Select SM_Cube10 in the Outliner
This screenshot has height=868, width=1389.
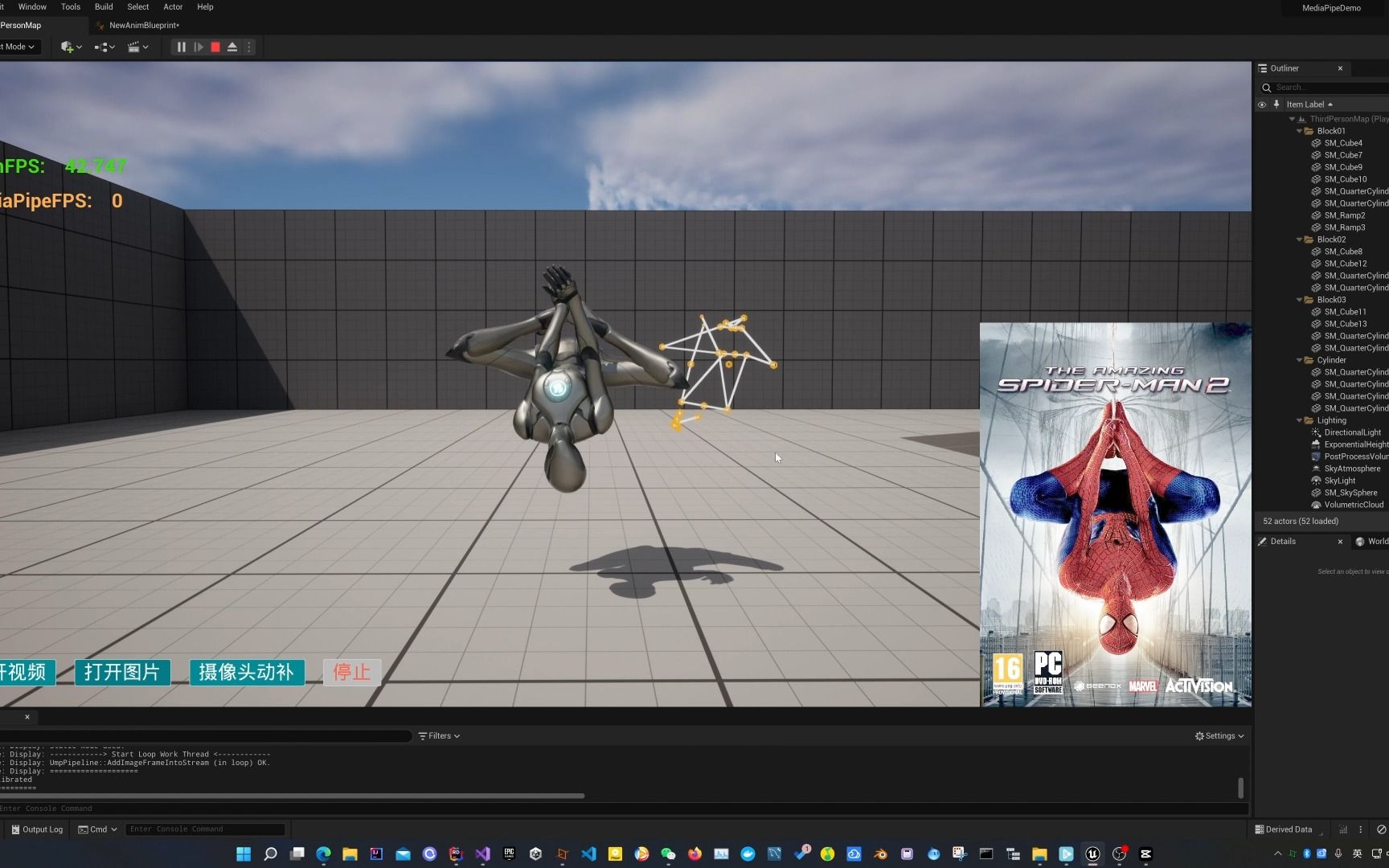coord(1346,179)
